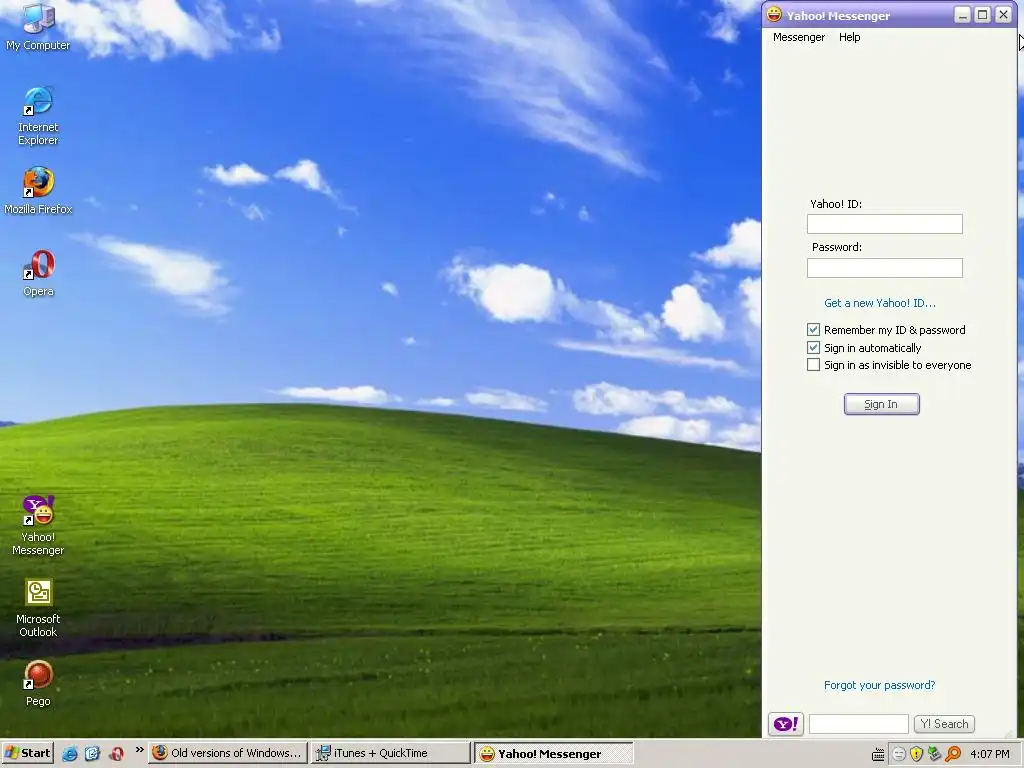This screenshot has width=1024, height=768.
Task: Enable Sign in as invisible to everyone
Action: pos(813,364)
